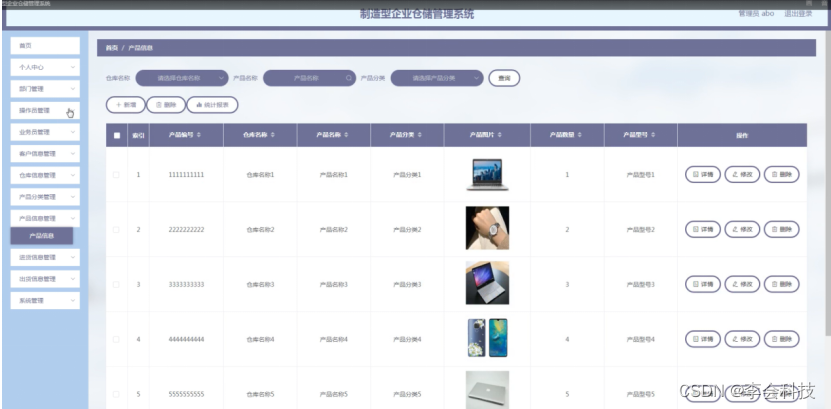Screen dimensions: 831x409
Task: Open the laptop image in row 1
Action: click(487, 174)
